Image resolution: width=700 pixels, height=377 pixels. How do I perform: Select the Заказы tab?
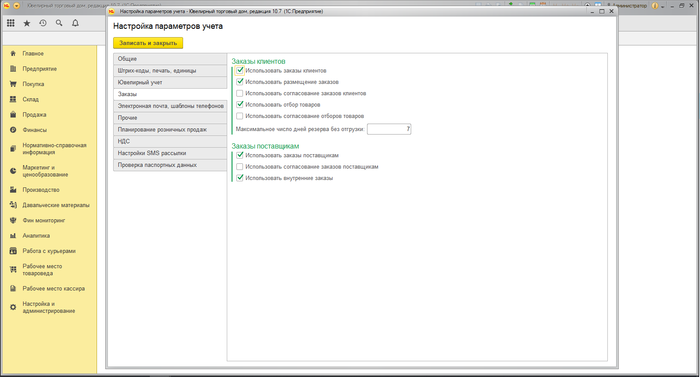click(x=170, y=94)
